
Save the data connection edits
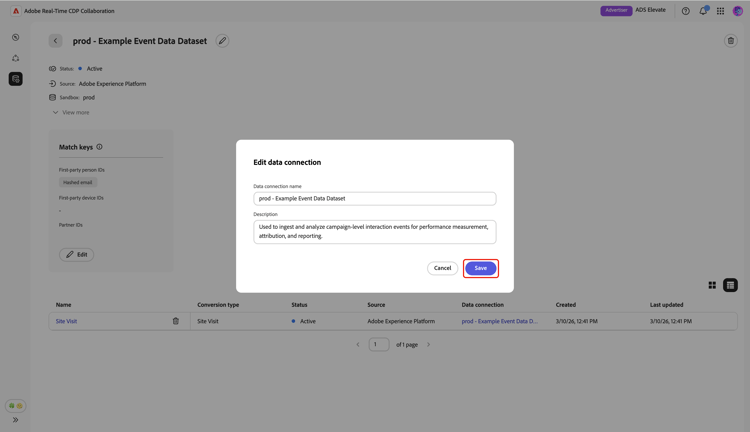(x=481, y=268)
